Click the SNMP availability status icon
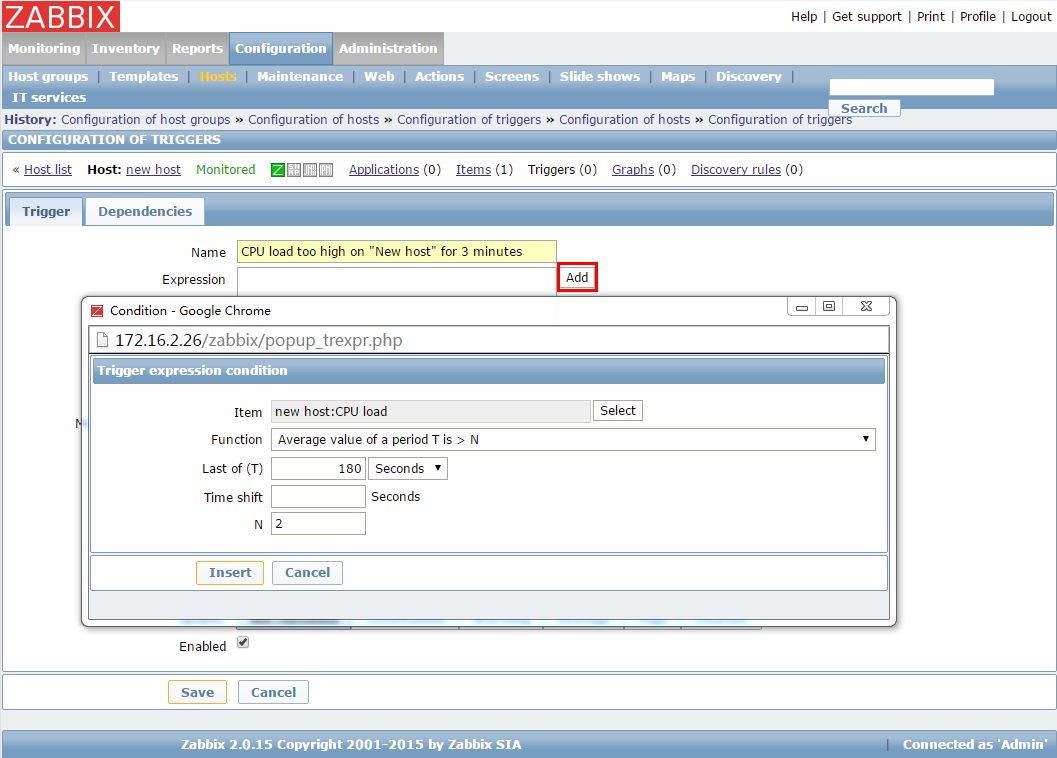 click(x=294, y=170)
